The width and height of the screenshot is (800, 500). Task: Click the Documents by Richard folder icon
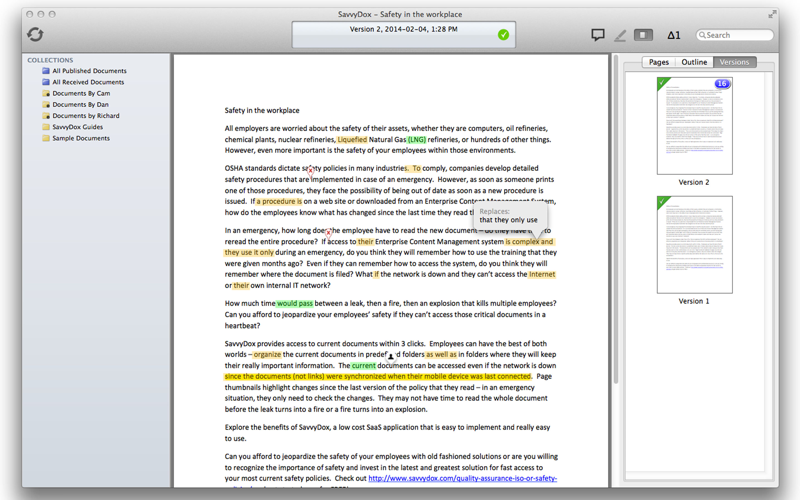[x=46, y=115]
